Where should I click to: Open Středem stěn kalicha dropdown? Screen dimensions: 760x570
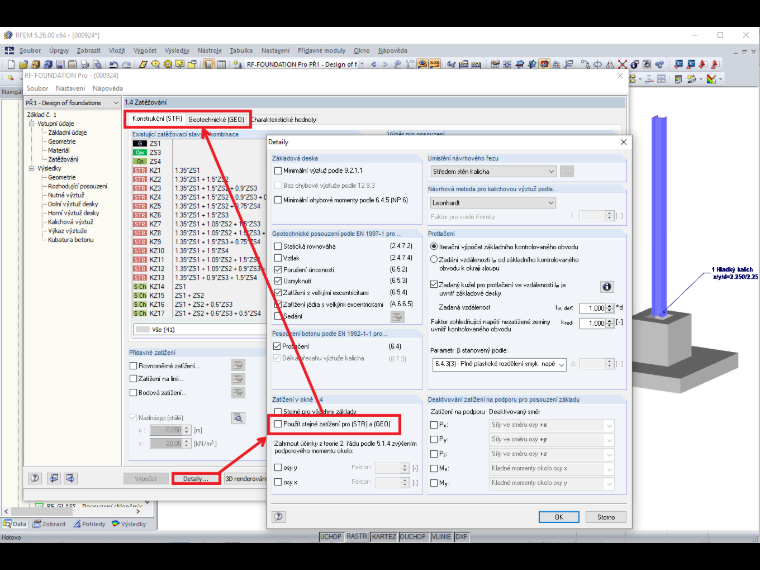pos(493,171)
